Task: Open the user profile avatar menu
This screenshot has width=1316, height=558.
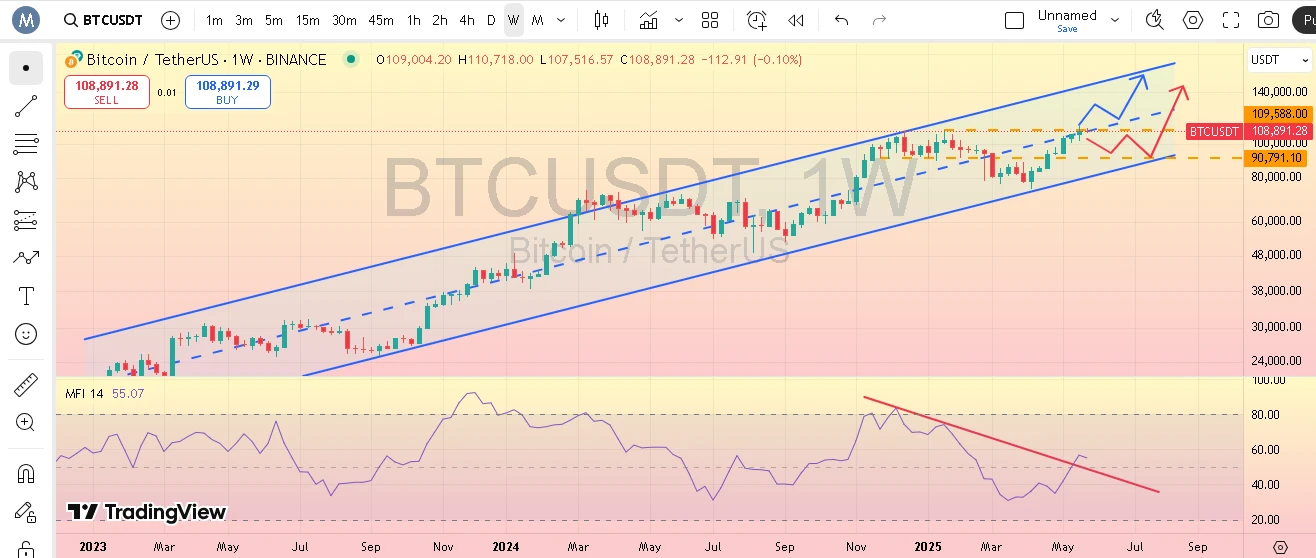Action: tap(25, 19)
